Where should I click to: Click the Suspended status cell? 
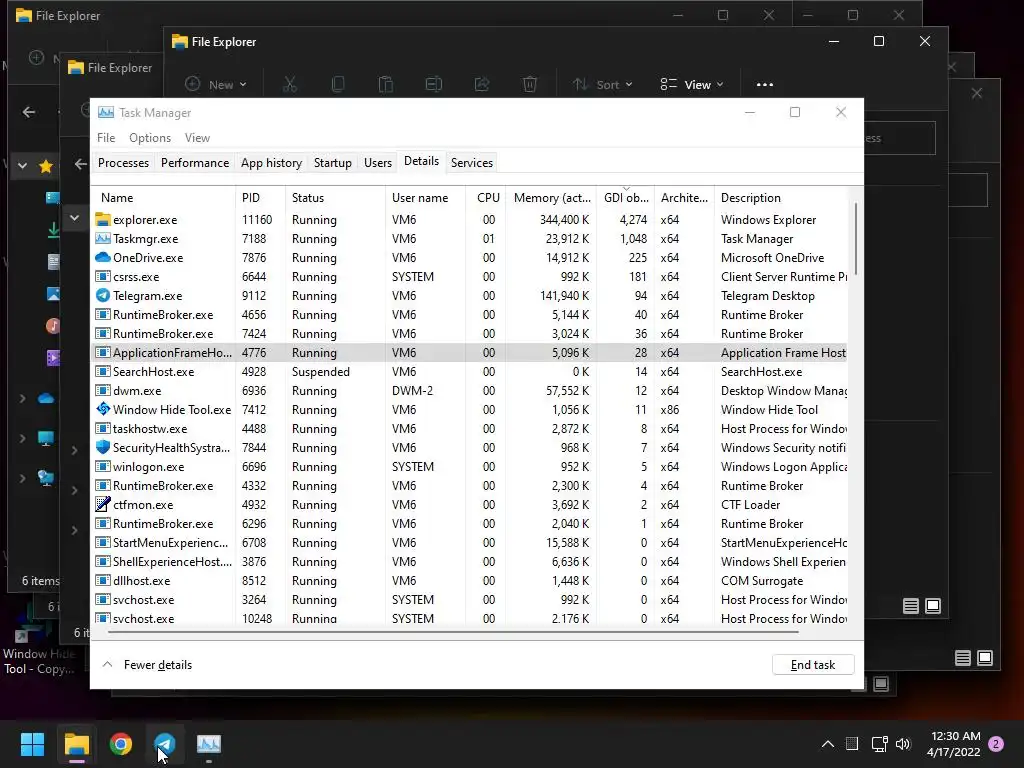[x=321, y=372]
